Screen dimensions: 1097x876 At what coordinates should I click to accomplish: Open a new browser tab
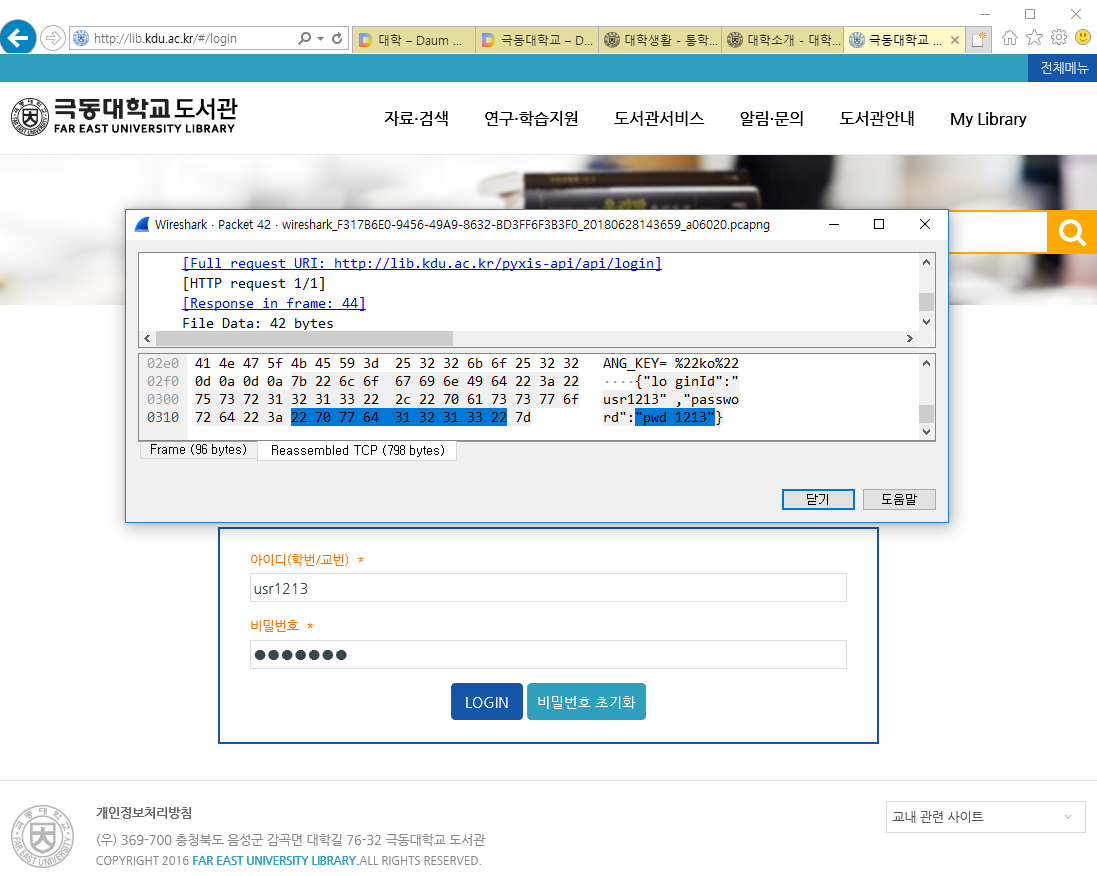coord(978,40)
